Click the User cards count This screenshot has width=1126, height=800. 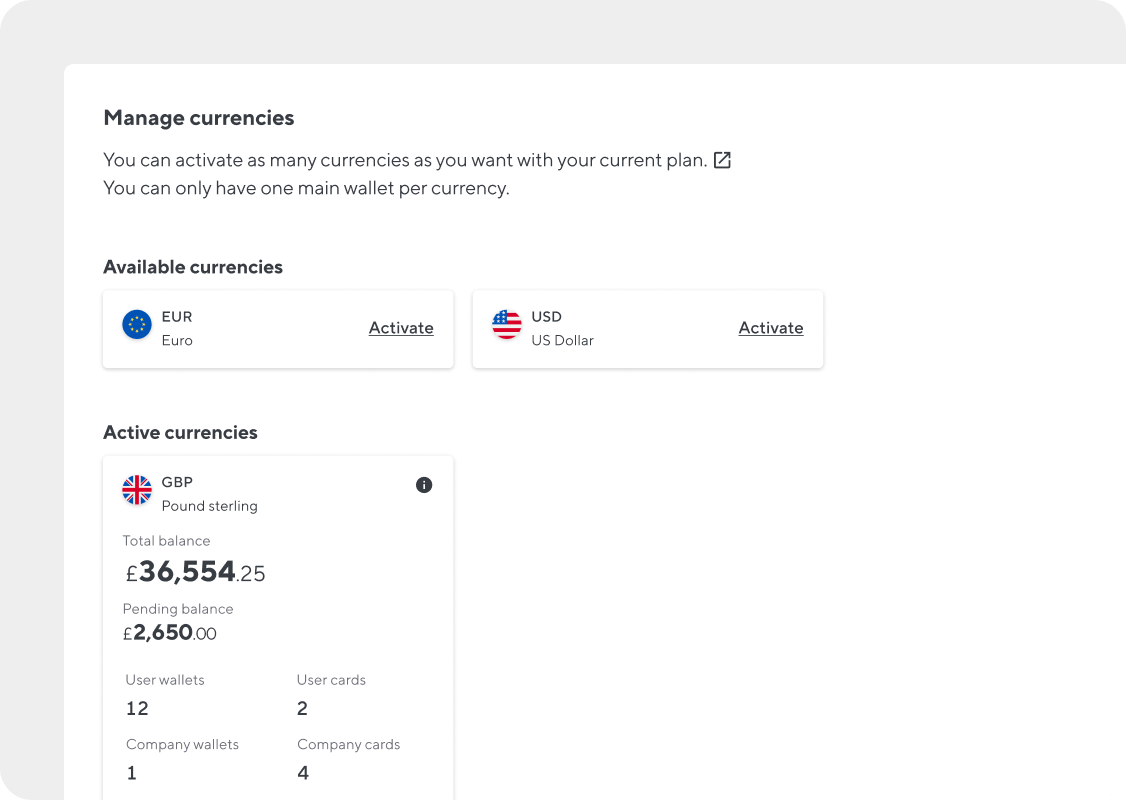(x=302, y=708)
